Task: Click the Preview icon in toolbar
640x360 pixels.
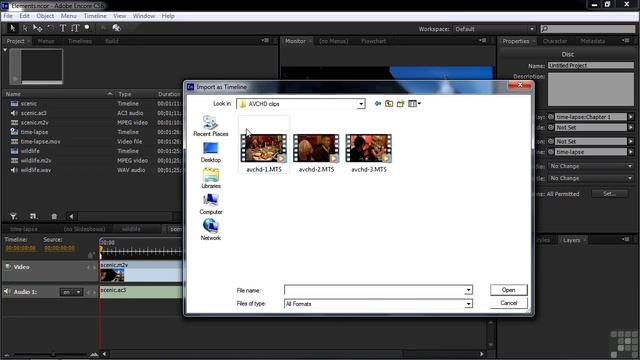Action: click(x=116, y=28)
